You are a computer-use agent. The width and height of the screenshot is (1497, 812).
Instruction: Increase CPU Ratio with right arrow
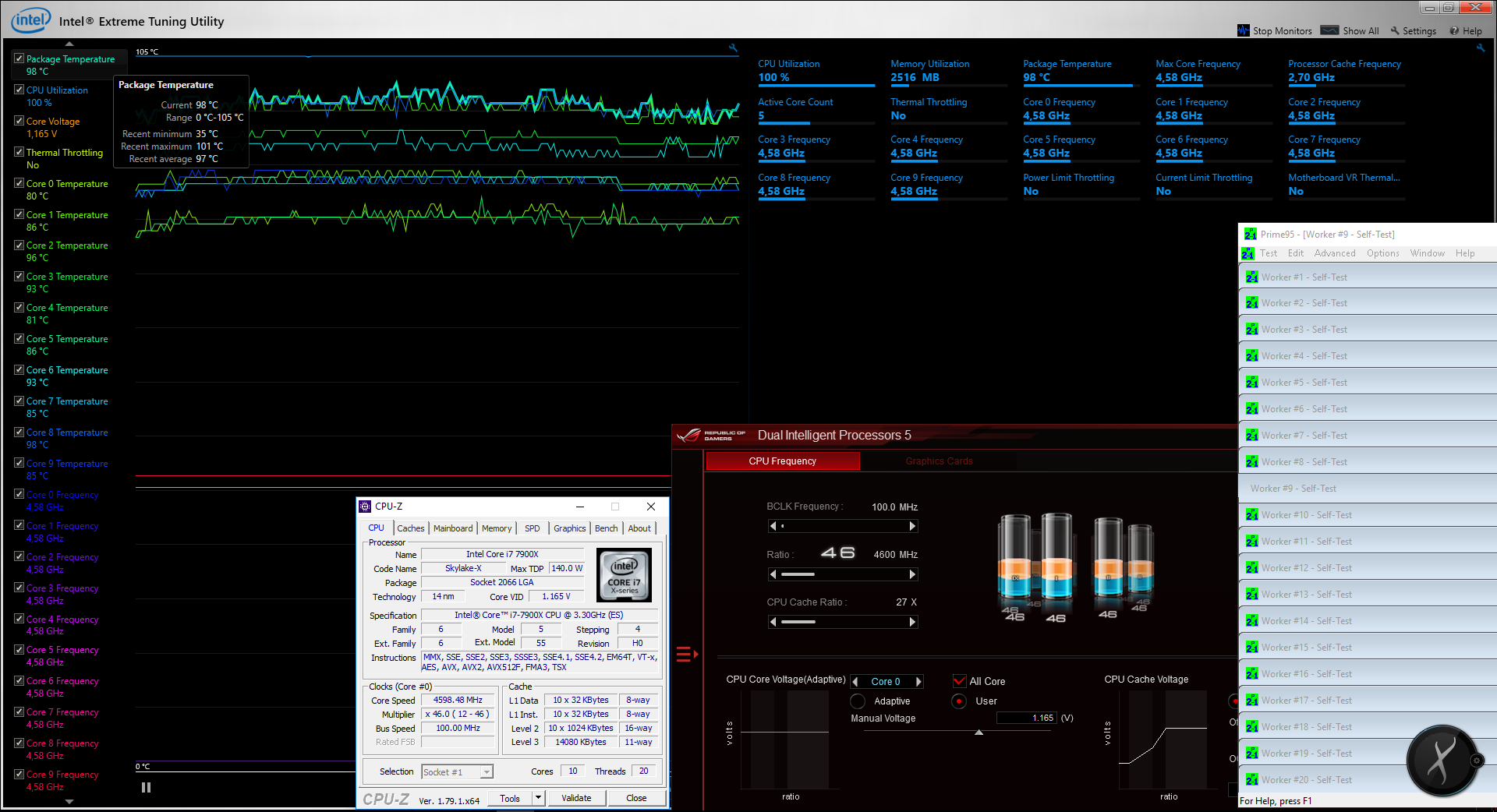912,574
